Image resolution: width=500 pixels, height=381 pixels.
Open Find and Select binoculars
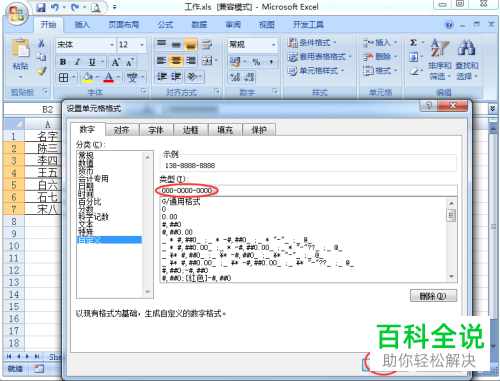(x=467, y=59)
